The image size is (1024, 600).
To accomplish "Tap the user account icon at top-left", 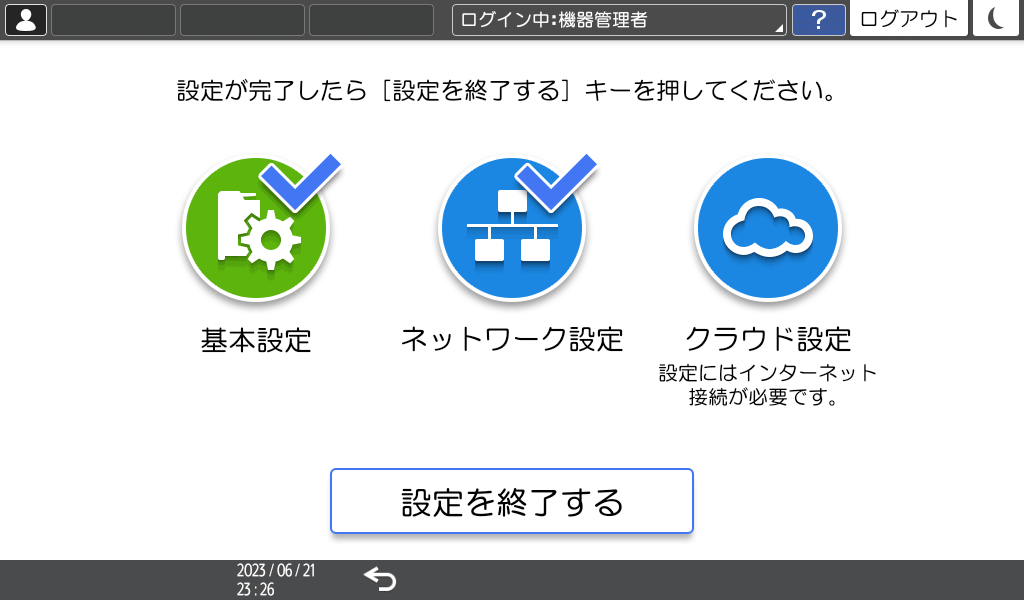I will pyautogui.click(x=25, y=19).
